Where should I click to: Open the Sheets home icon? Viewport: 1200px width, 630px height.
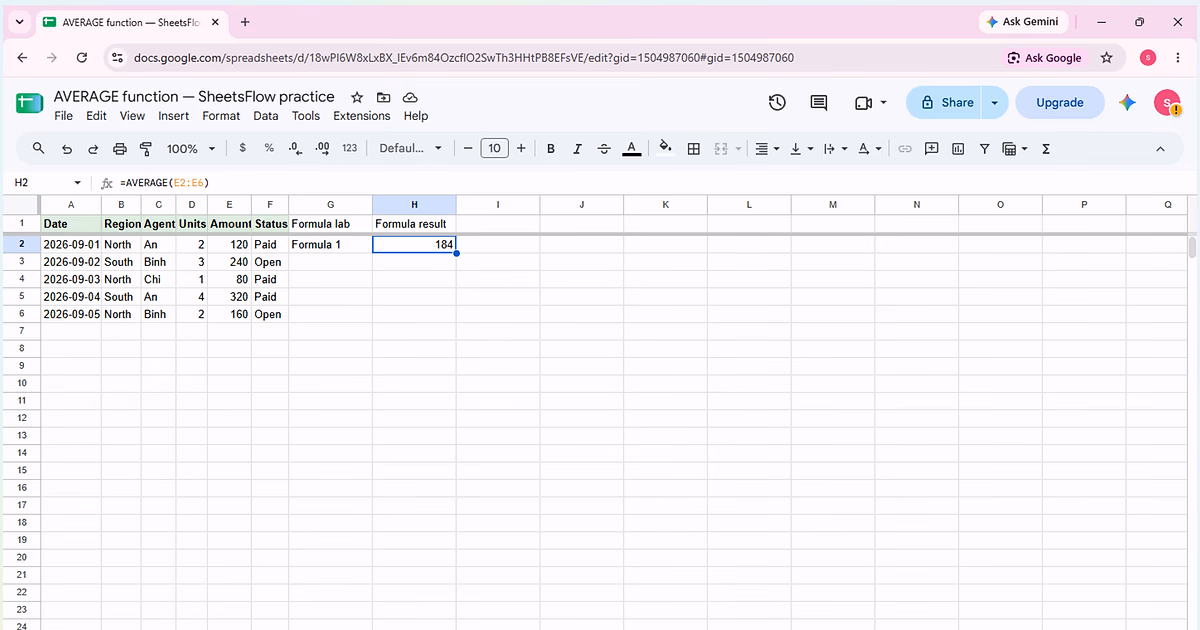pyautogui.click(x=29, y=103)
